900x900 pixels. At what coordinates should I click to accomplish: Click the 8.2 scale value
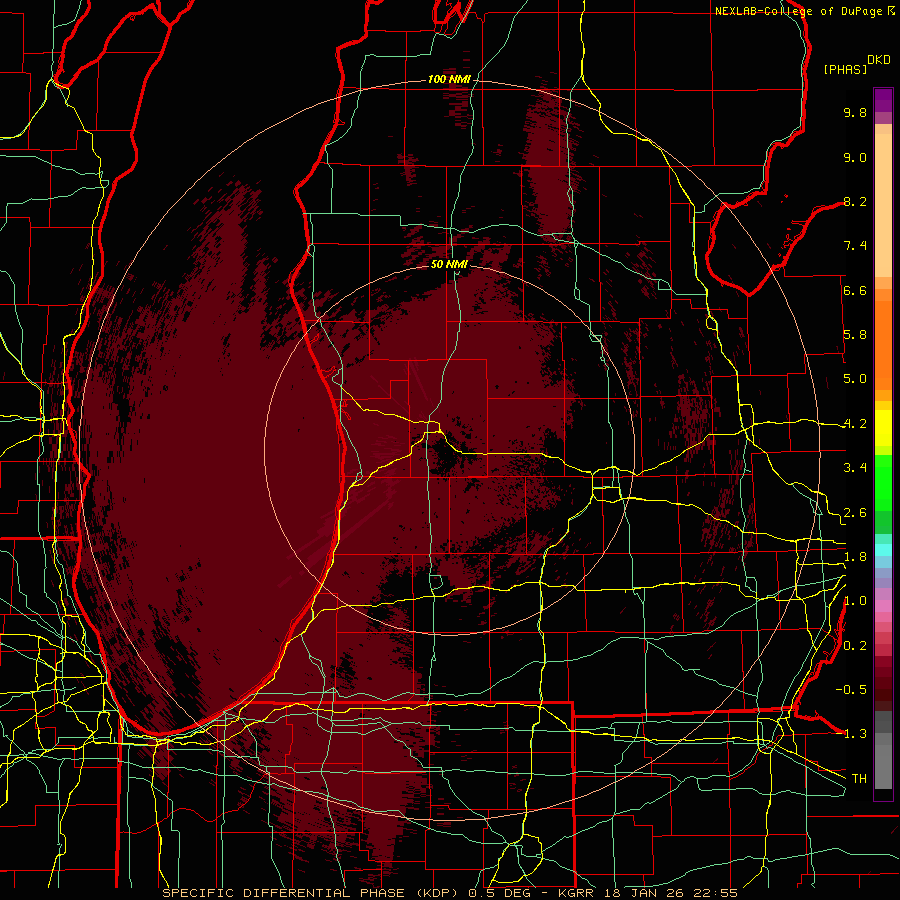point(855,201)
